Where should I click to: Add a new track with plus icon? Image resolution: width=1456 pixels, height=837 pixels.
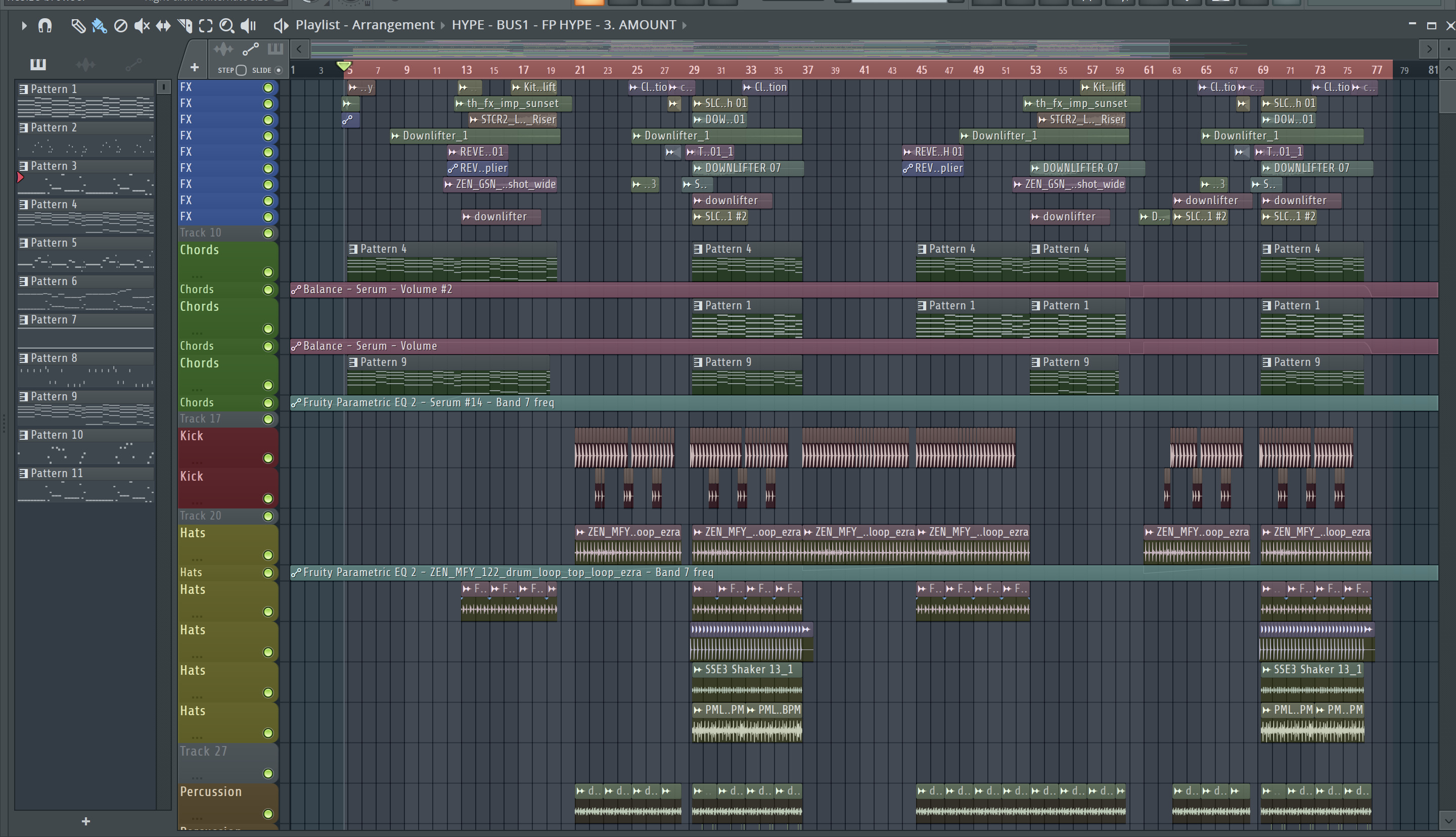point(194,68)
